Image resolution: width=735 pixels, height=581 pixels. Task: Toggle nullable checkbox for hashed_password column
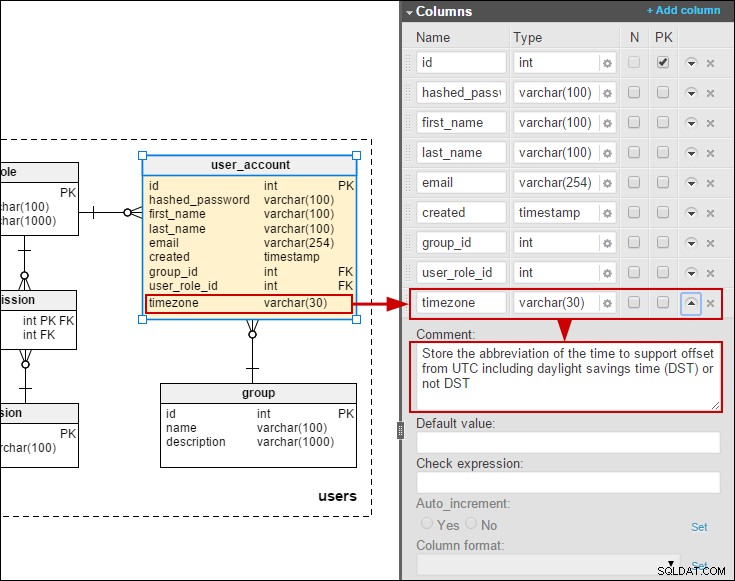634,92
